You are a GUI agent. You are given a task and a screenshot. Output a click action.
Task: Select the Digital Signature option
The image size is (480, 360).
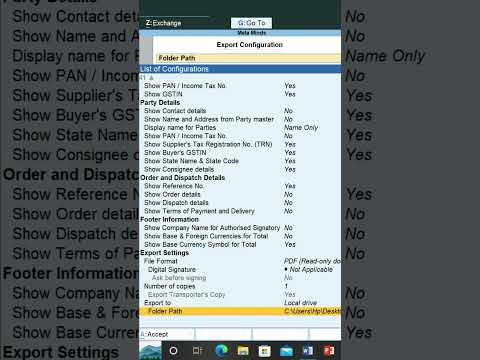click(x=172, y=269)
